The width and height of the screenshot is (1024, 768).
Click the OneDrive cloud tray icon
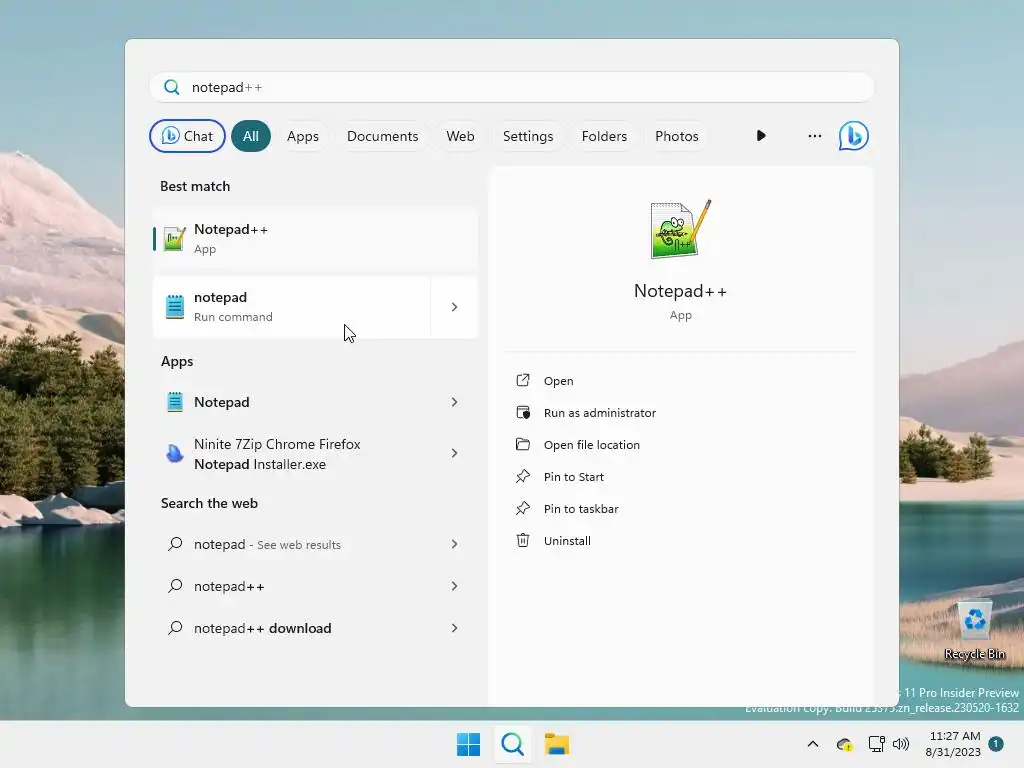click(844, 744)
